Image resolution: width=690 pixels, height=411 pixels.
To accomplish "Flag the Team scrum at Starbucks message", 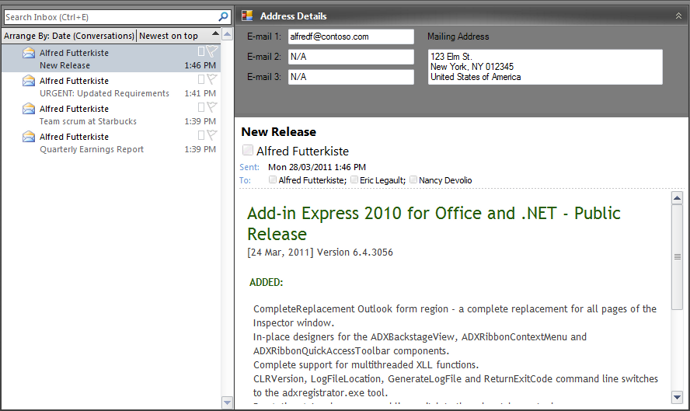I will pyautogui.click(x=212, y=107).
